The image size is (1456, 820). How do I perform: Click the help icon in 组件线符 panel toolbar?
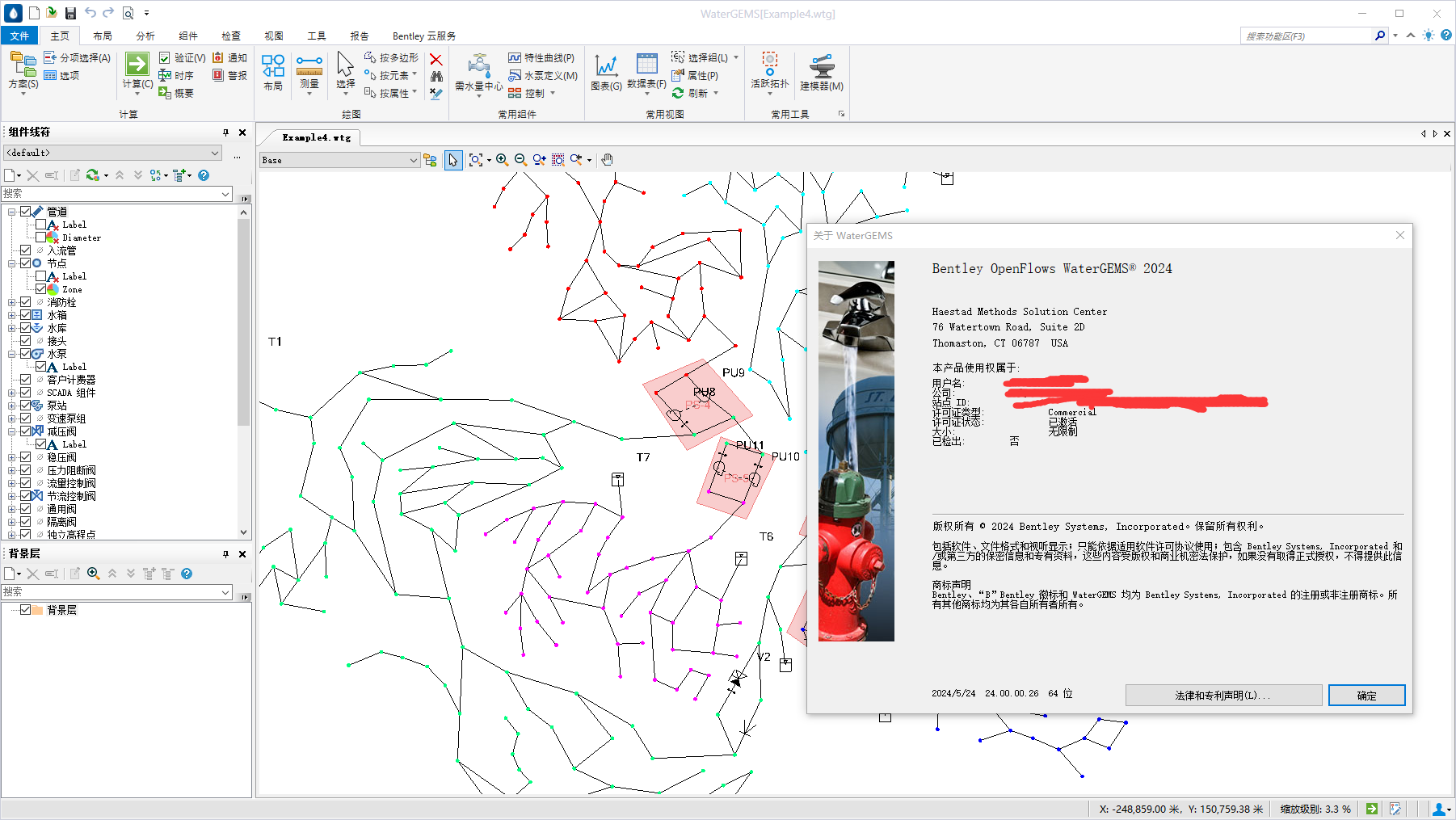click(204, 175)
